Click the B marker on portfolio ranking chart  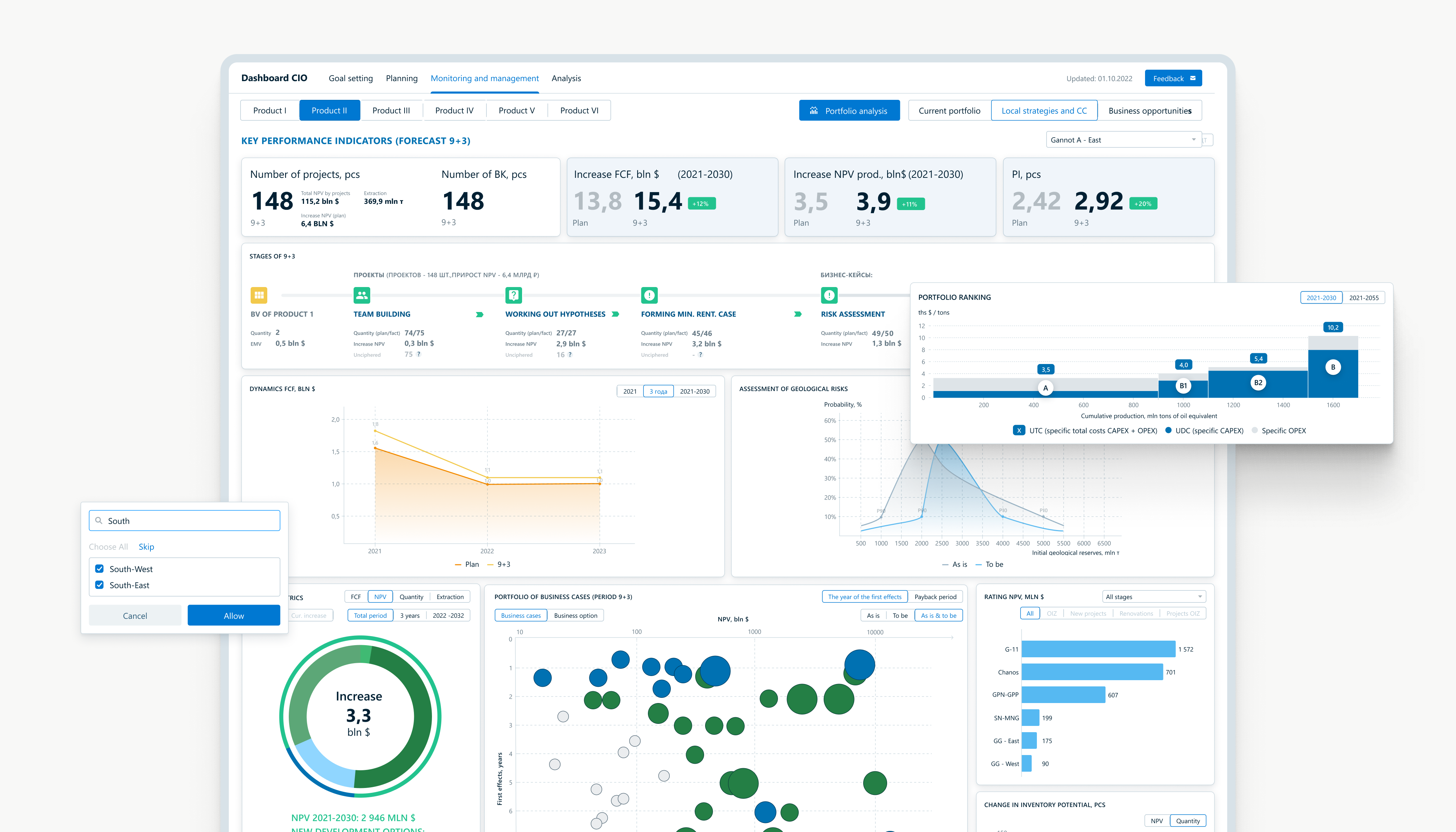(x=1333, y=367)
